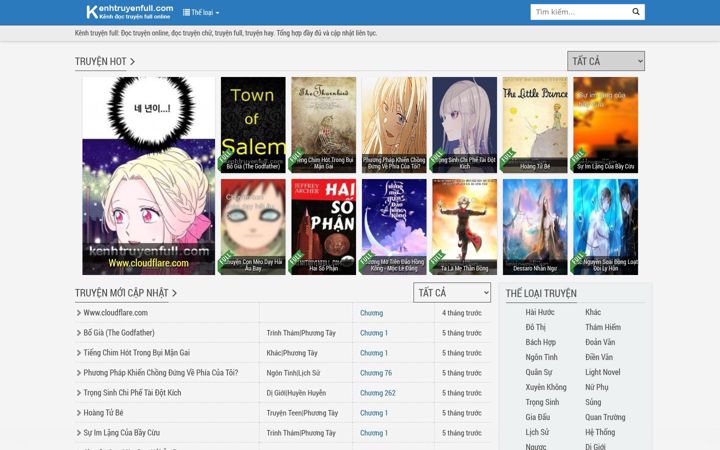Open Sự Im Lặng Của Bầy Cừu list entry

coord(122,433)
